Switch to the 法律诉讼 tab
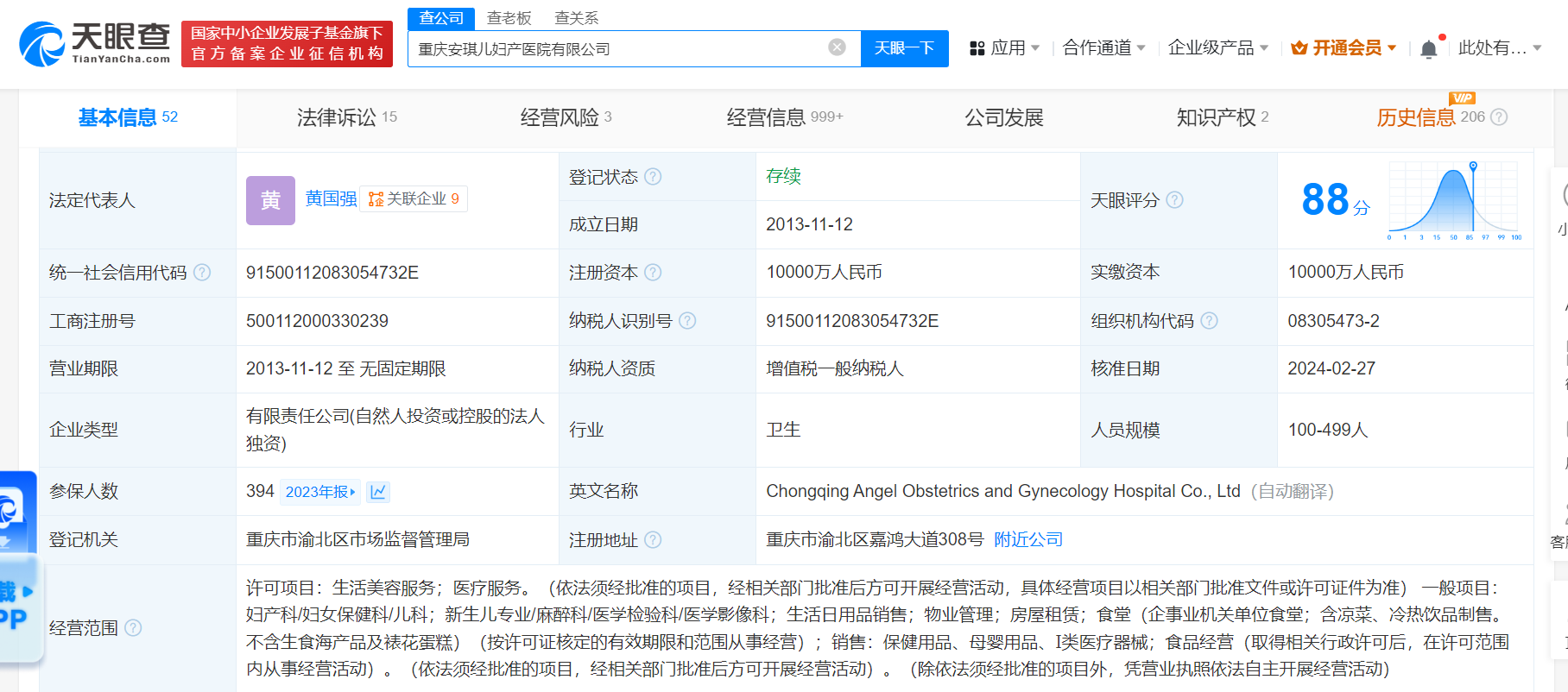The height and width of the screenshot is (692, 1568). tap(347, 117)
